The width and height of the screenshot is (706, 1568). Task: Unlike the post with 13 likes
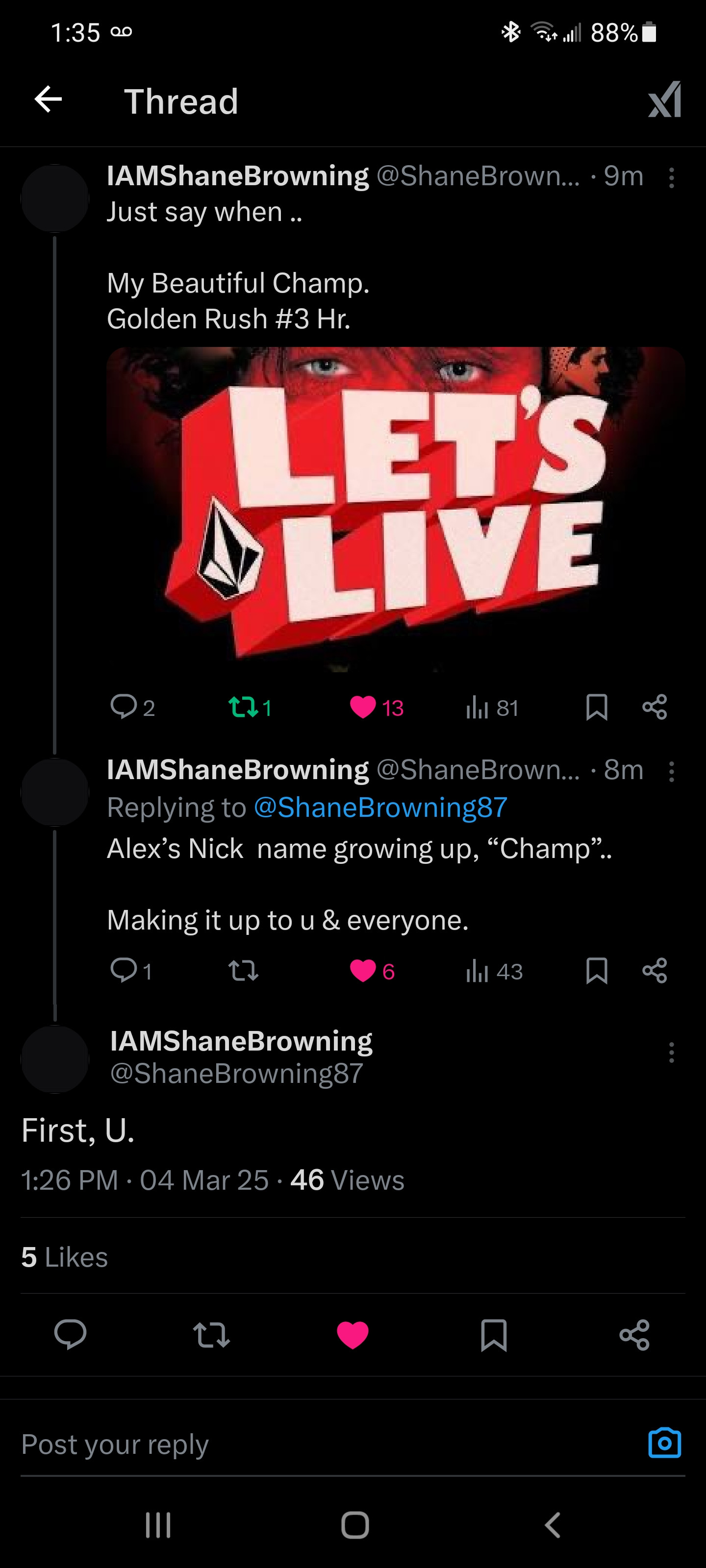click(x=363, y=707)
